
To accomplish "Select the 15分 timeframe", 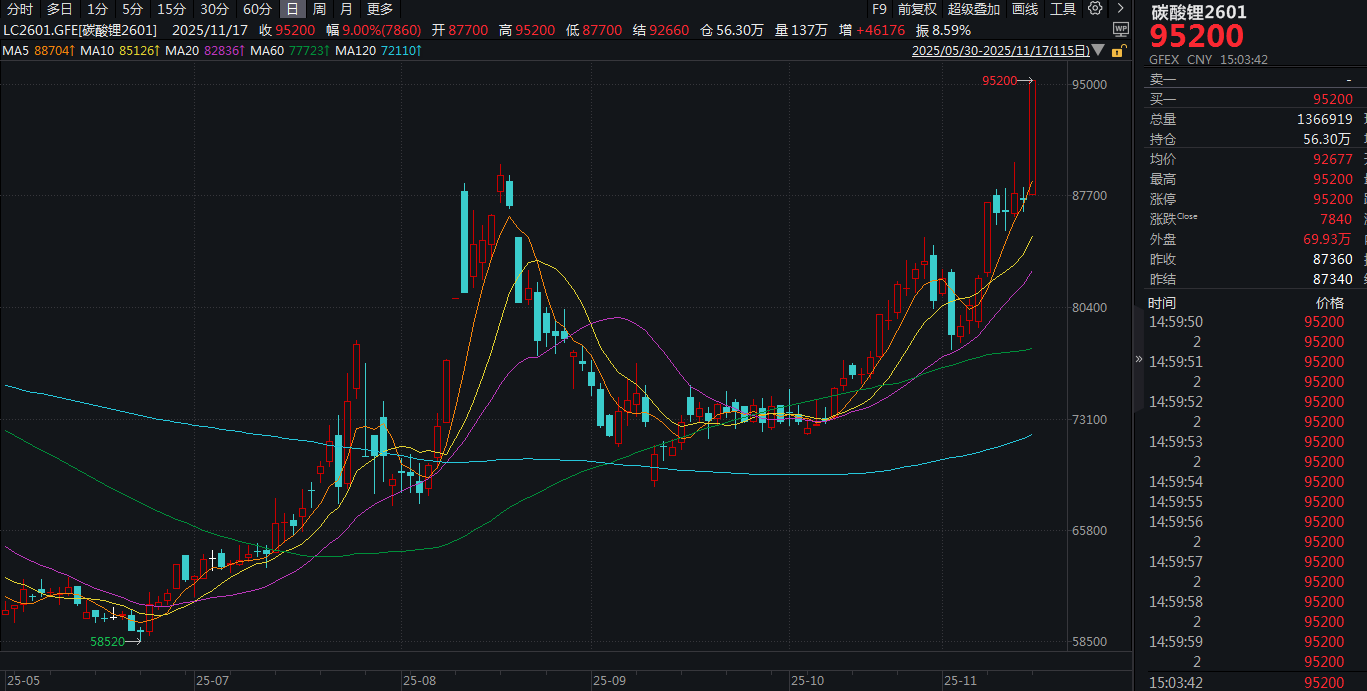I will [171, 9].
